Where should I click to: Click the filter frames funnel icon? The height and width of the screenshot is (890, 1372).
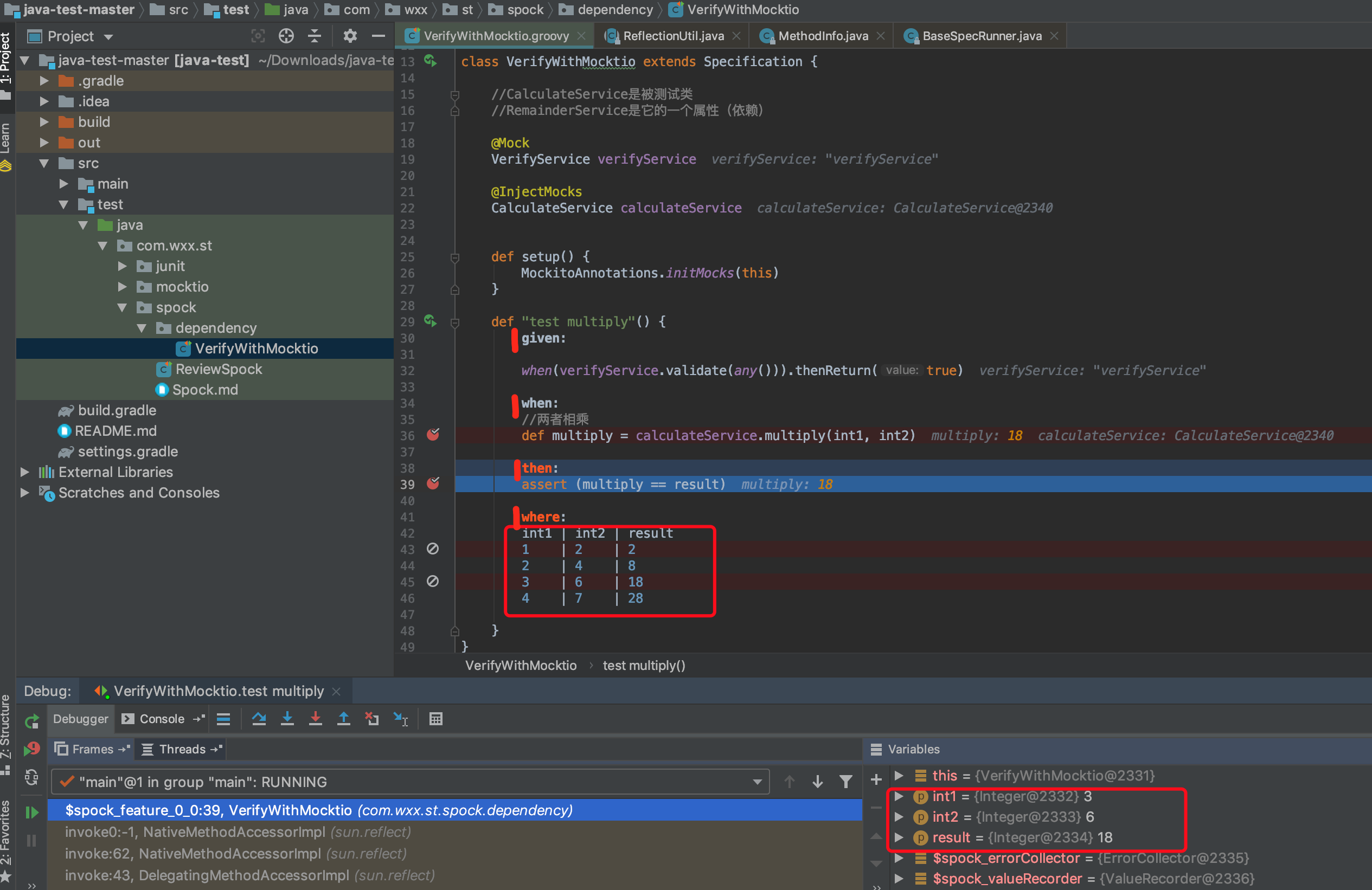point(845,782)
